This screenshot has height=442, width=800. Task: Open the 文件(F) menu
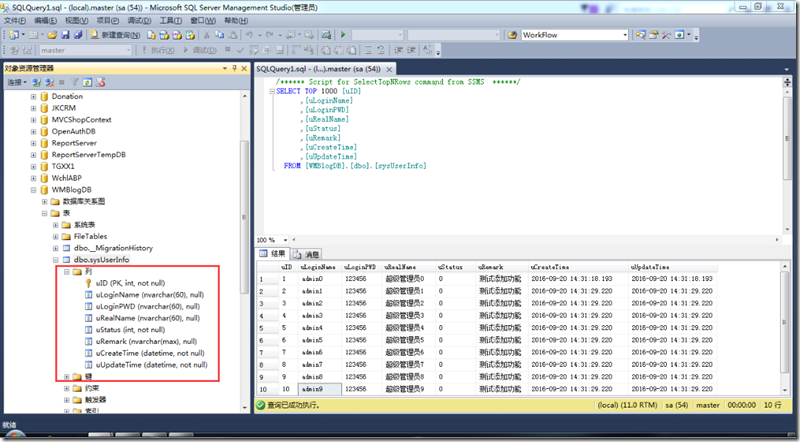pos(15,20)
